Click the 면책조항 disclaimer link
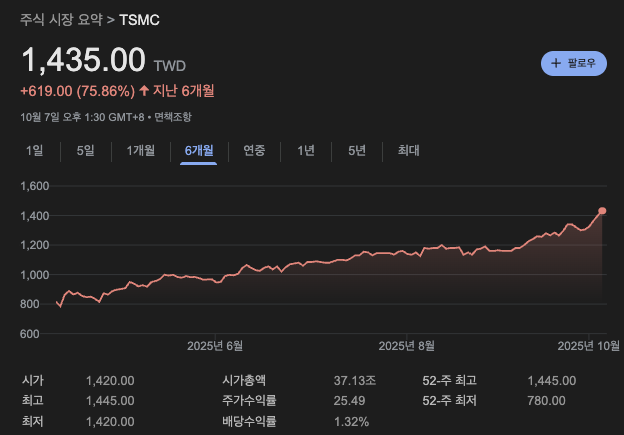The image size is (624, 435). click(173, 117)
